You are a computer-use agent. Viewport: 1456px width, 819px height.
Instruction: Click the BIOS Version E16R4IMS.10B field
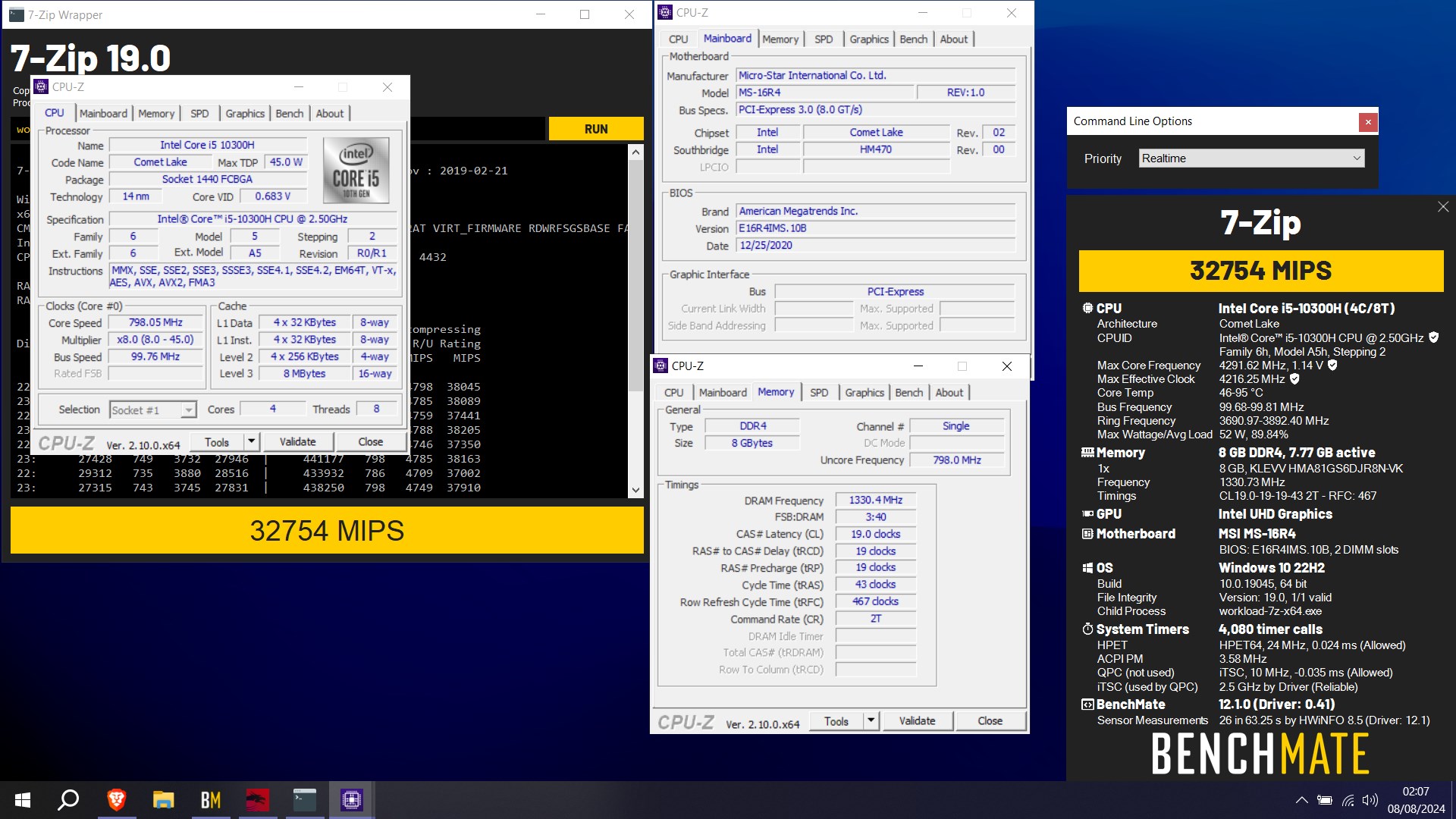coord(876,228)
